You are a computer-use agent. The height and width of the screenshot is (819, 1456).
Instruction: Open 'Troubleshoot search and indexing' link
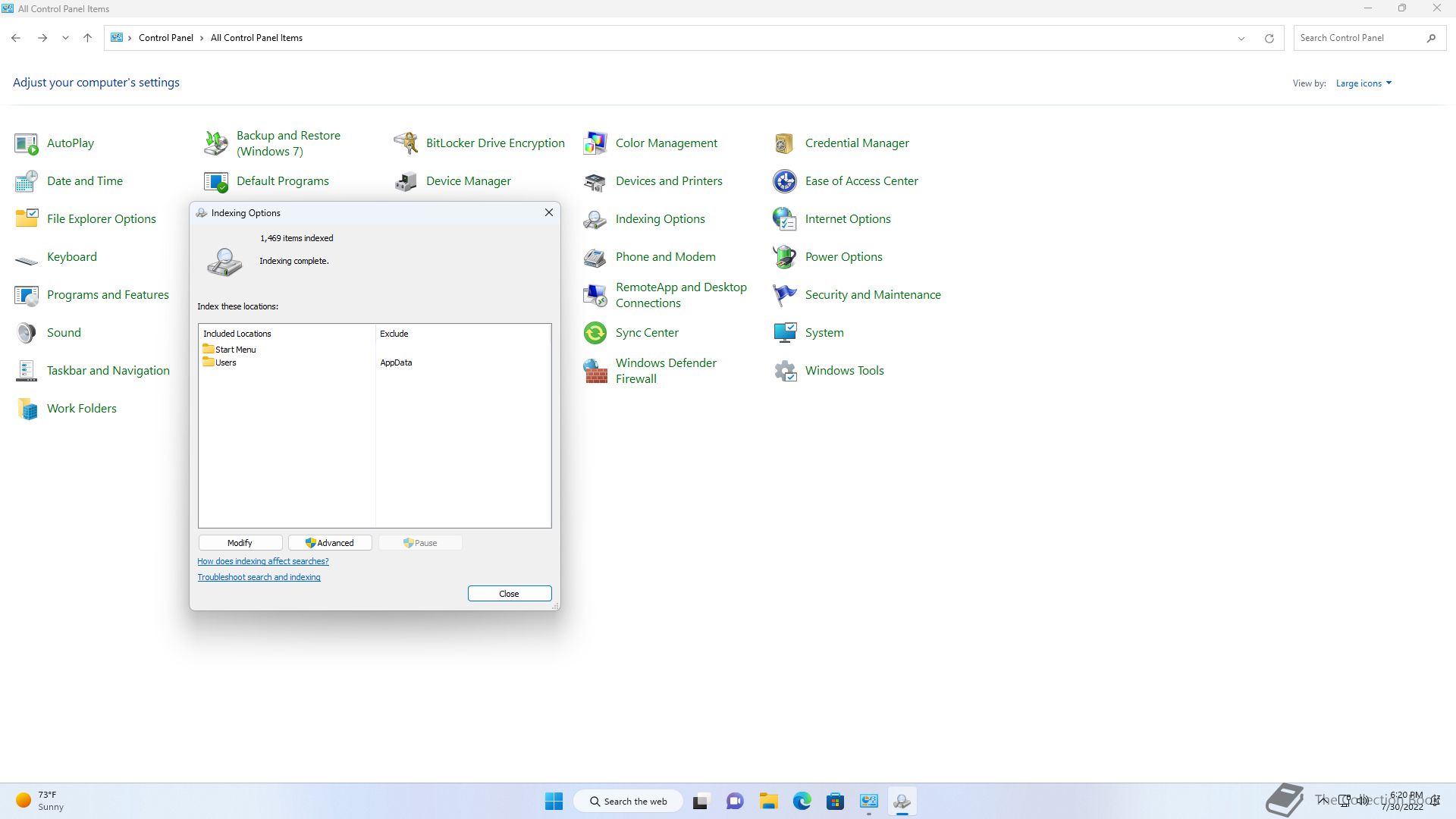(259, 577)
